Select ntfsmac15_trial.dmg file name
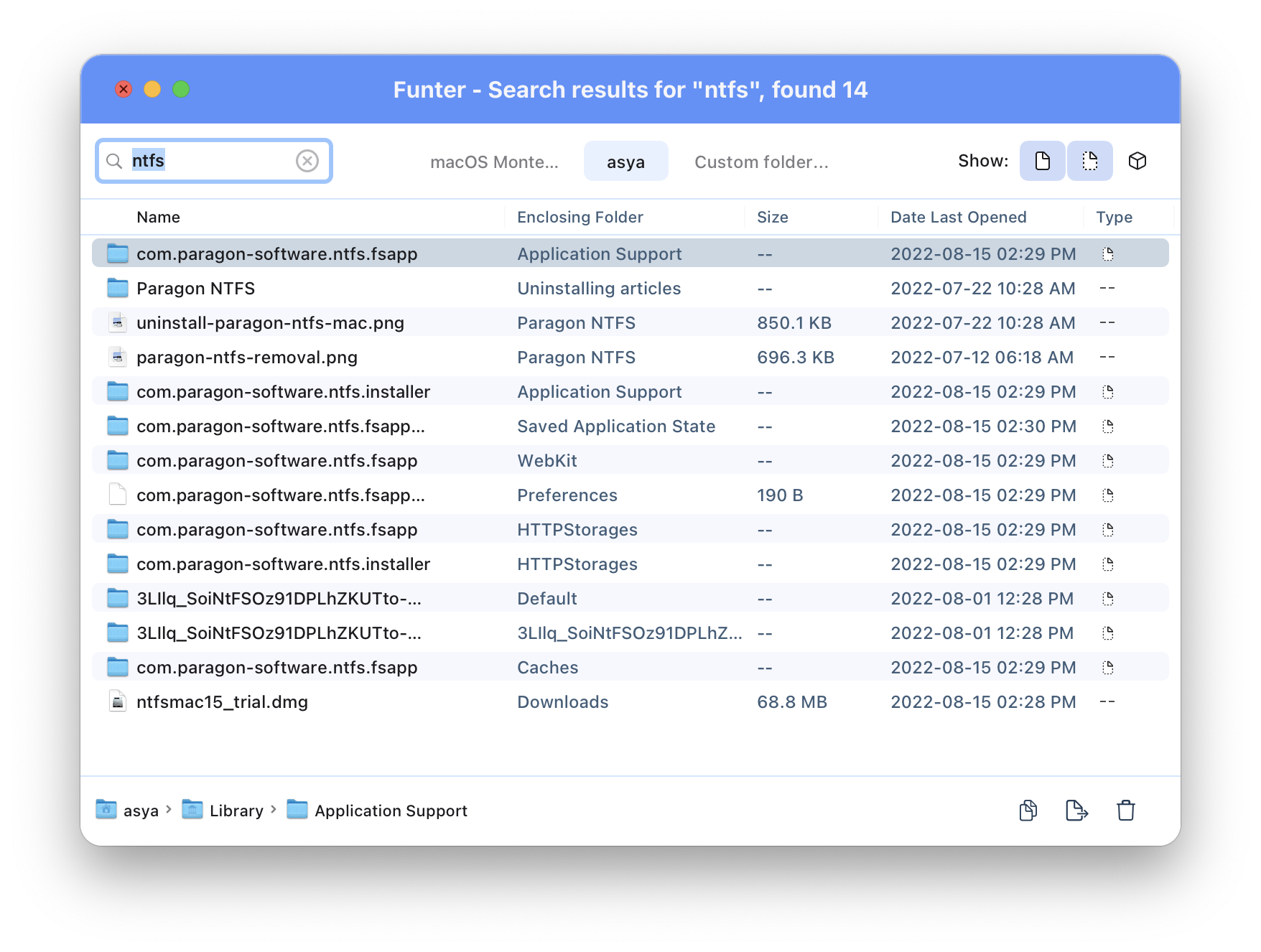This screenshot has height=952, width=1261. pos(223,702)
